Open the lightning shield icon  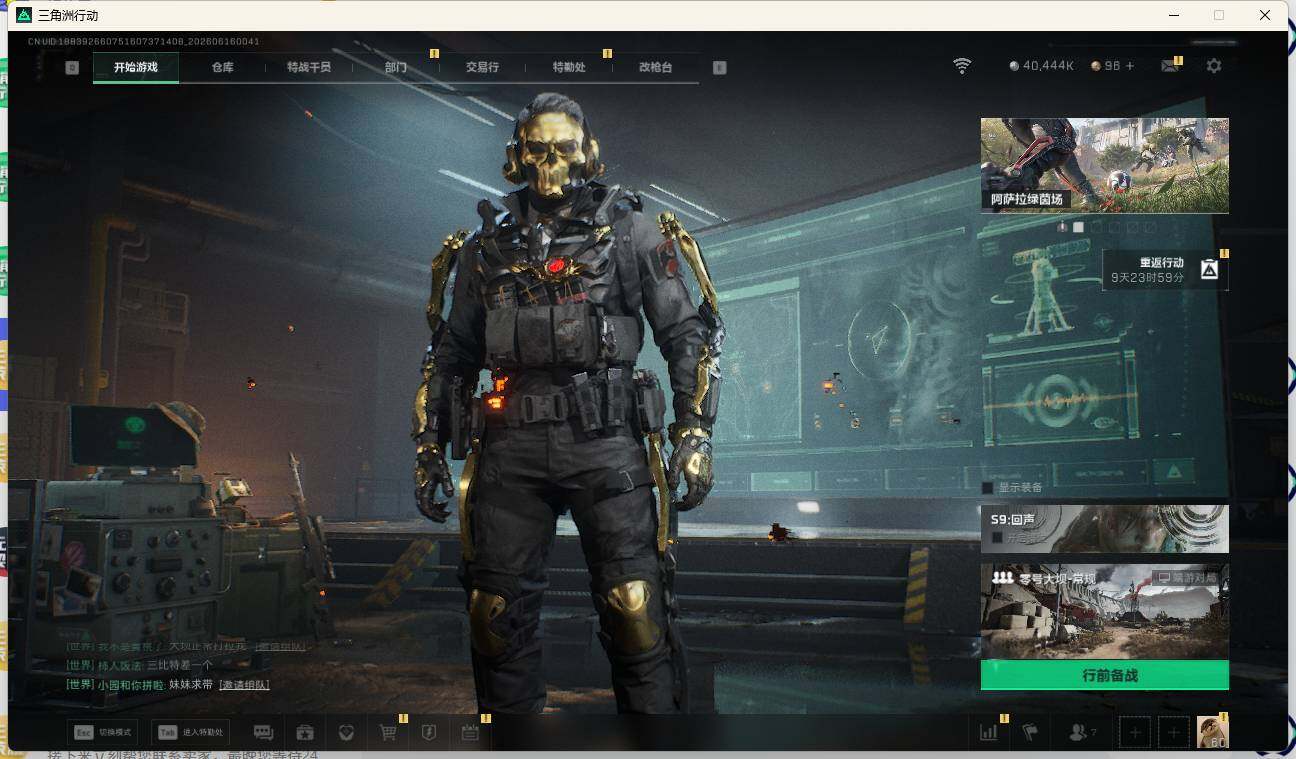click(x=429, y=733)
